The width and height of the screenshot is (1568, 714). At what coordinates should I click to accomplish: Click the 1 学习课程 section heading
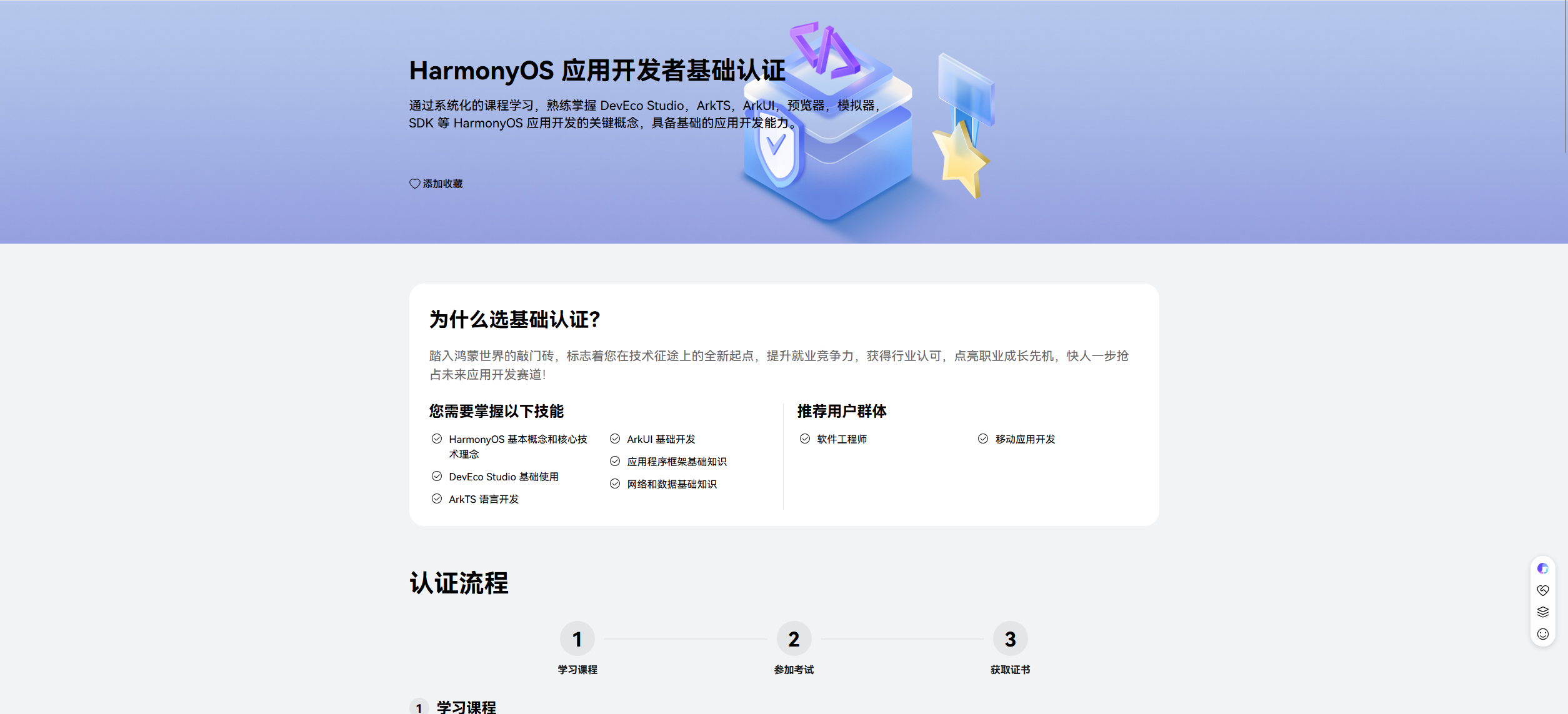click(466, 707)
